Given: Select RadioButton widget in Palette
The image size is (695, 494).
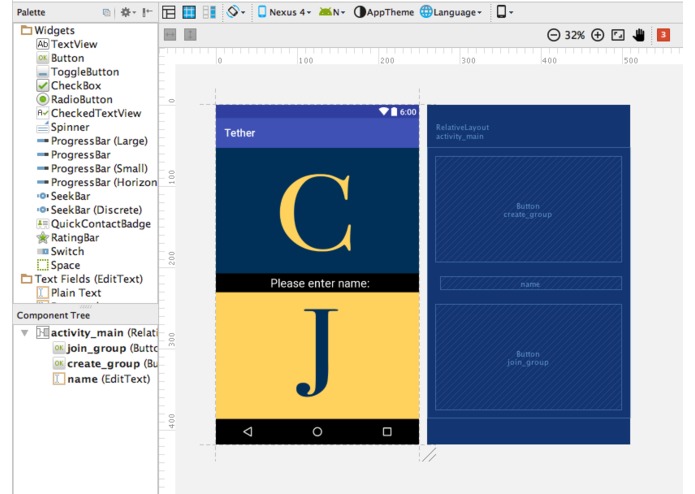Looking at the screenshot, I should tap(74, 99).
